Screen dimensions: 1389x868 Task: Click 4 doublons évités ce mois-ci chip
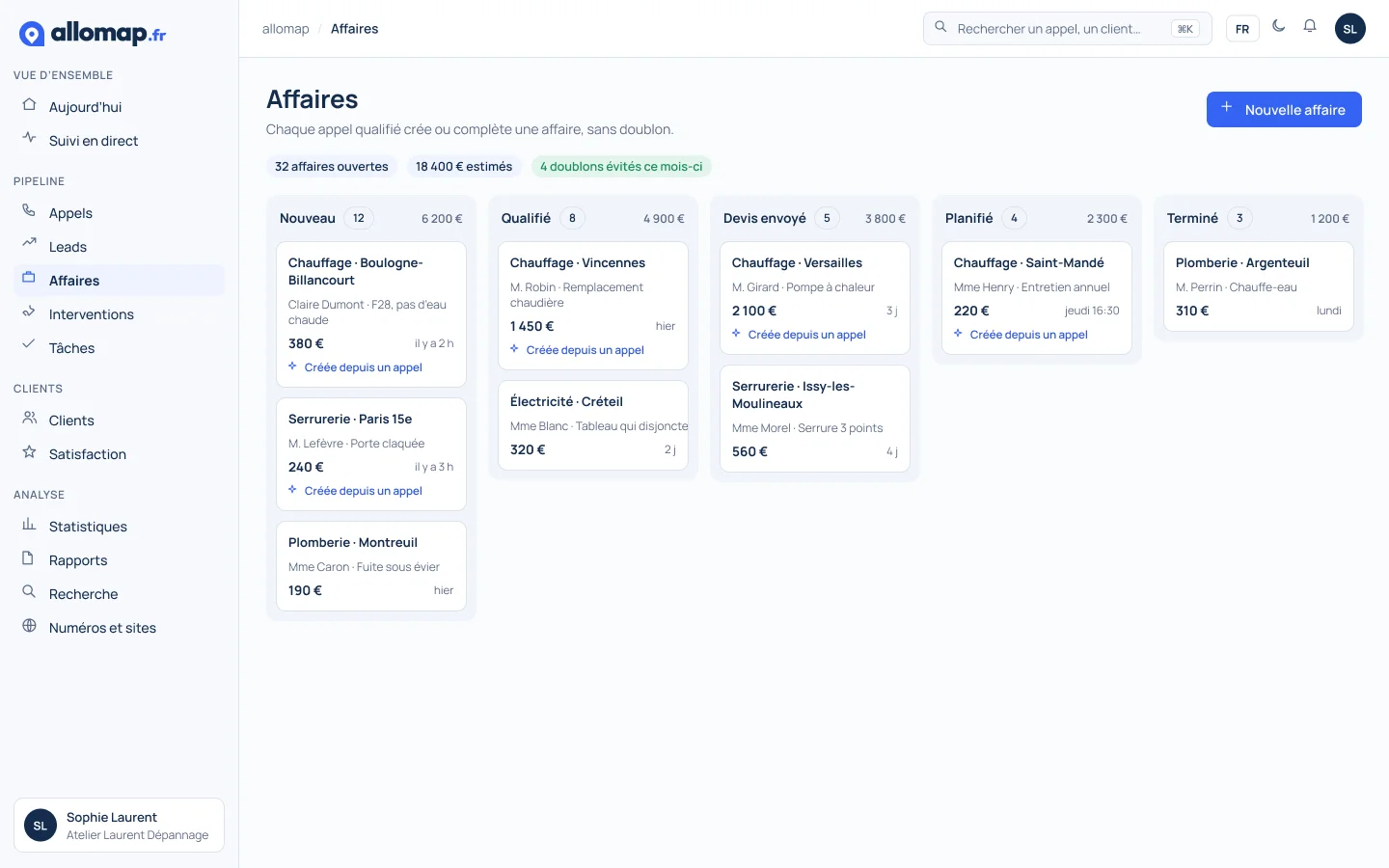(x=621, y=167)
